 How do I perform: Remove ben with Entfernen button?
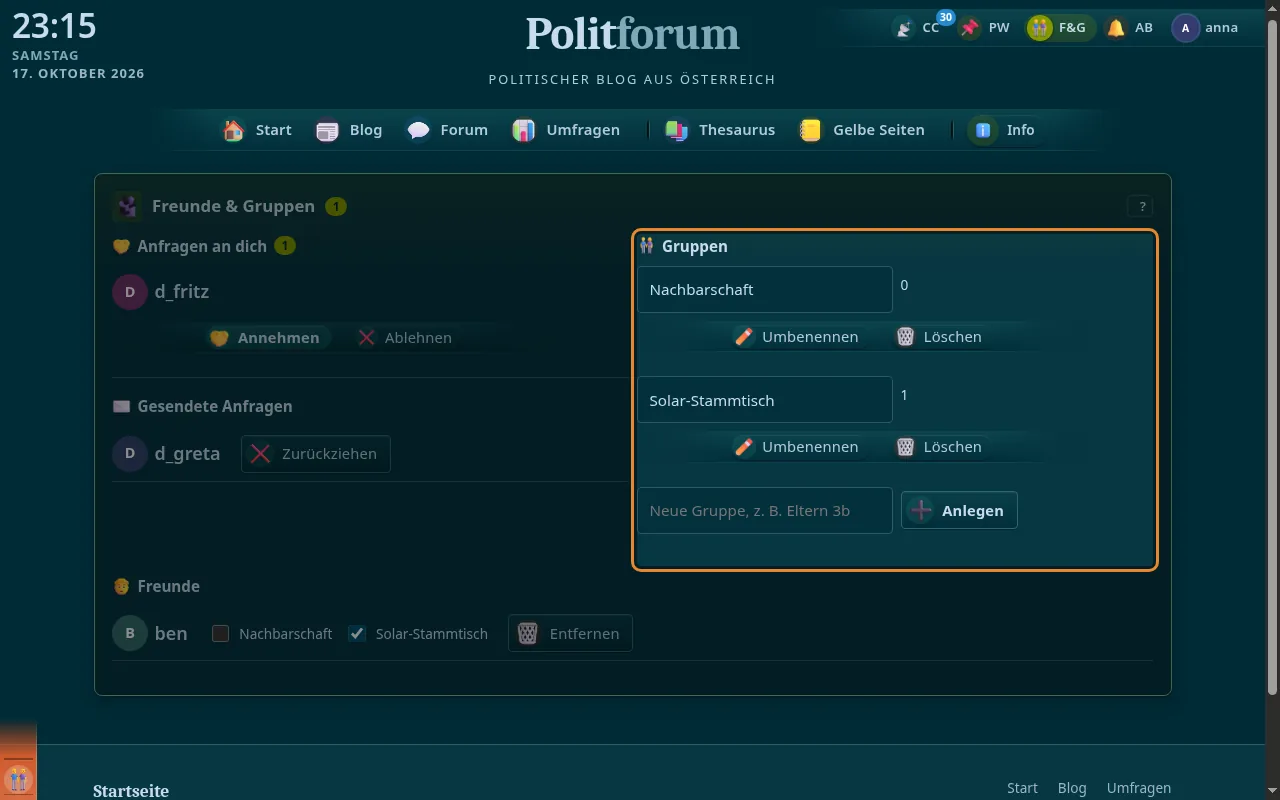click(x=570, y=633)
